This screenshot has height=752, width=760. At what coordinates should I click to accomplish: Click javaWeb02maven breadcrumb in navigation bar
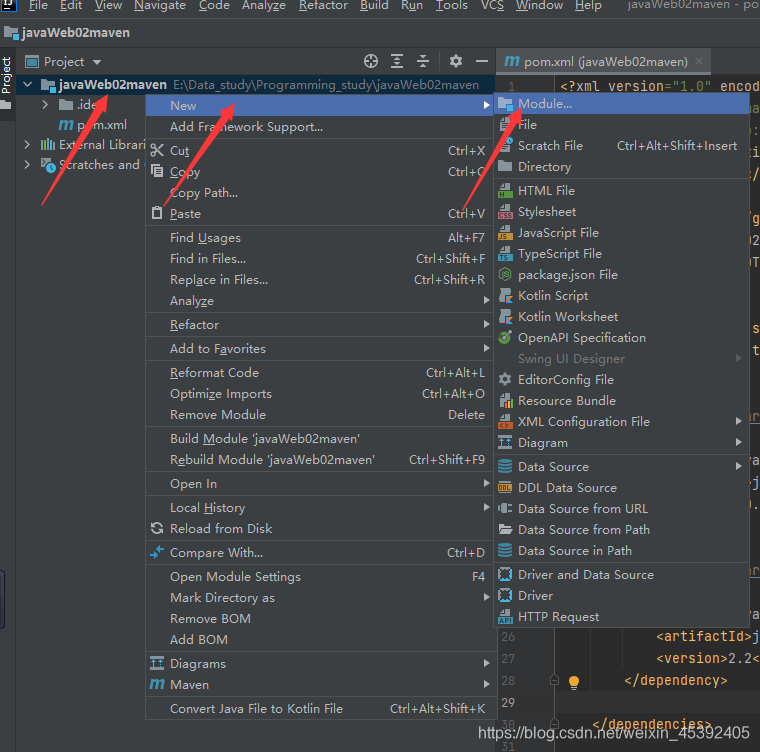67,32
